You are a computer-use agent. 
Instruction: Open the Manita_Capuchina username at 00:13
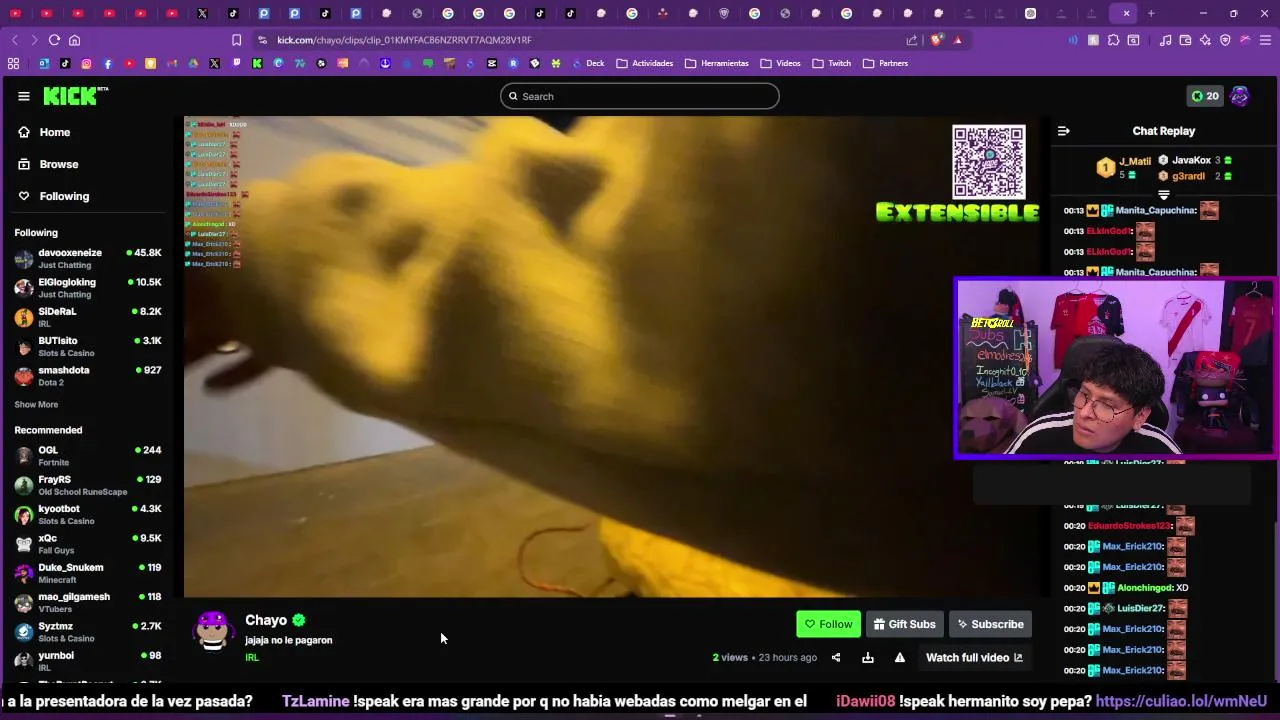pos(1155,210)
